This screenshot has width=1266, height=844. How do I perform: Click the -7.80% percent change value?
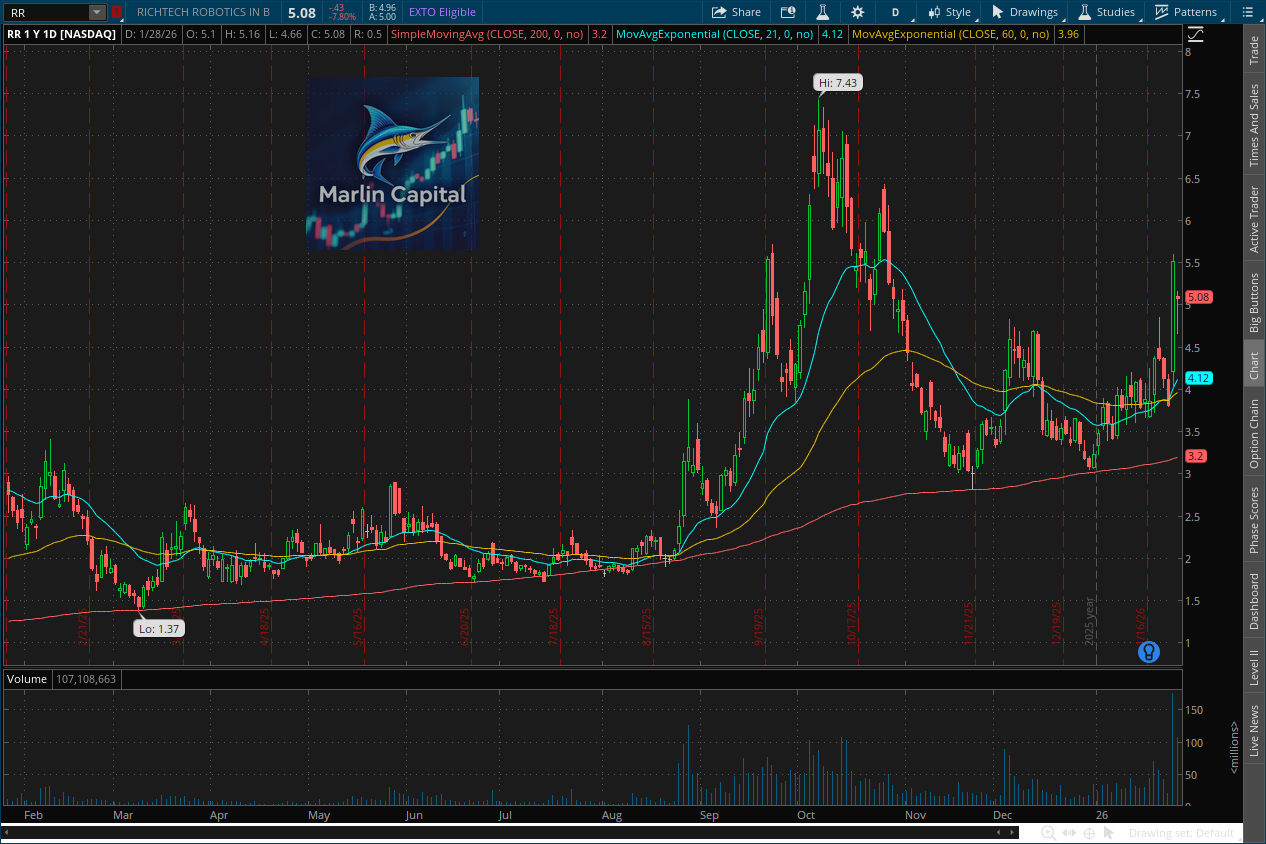point(343,17)
